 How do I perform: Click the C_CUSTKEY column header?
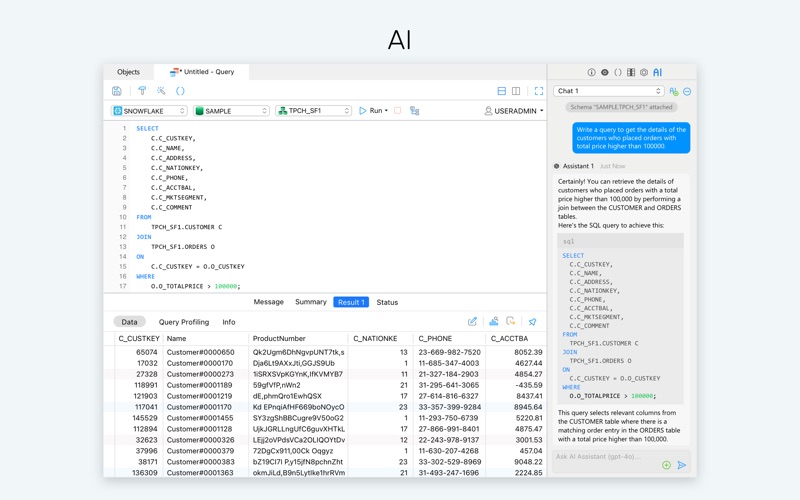pos(139,338)
